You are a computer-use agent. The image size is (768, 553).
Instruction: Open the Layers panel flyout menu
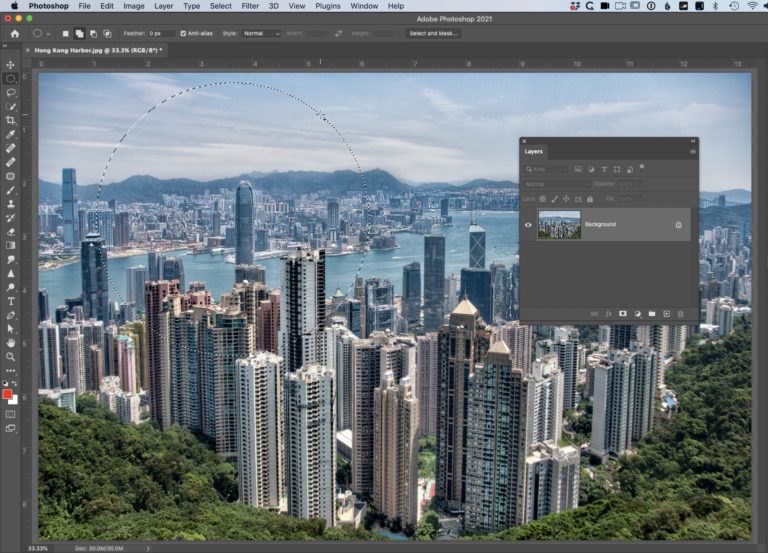coord(693,151)
